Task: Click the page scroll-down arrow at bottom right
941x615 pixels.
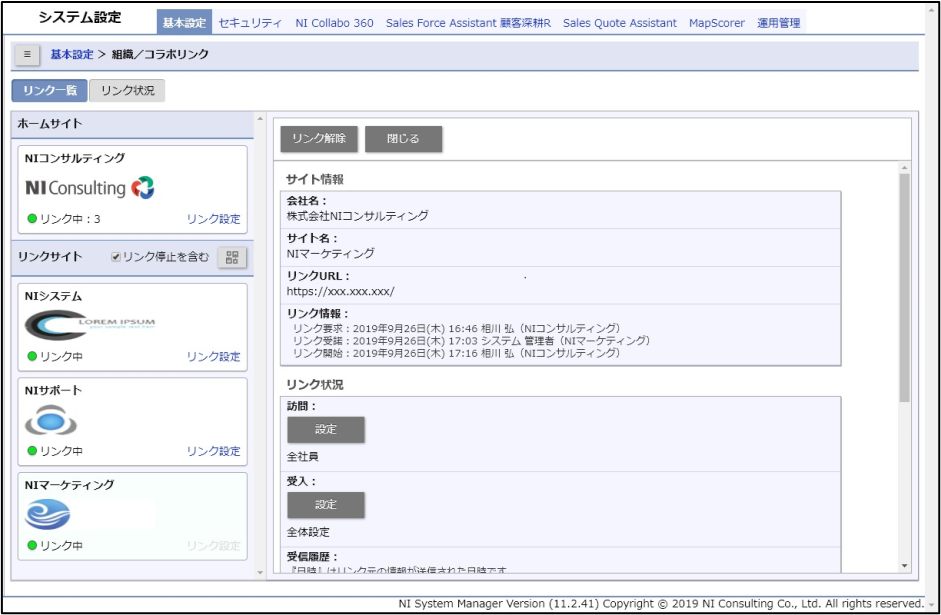Action: pyautogui.click(x=931, y=605)
